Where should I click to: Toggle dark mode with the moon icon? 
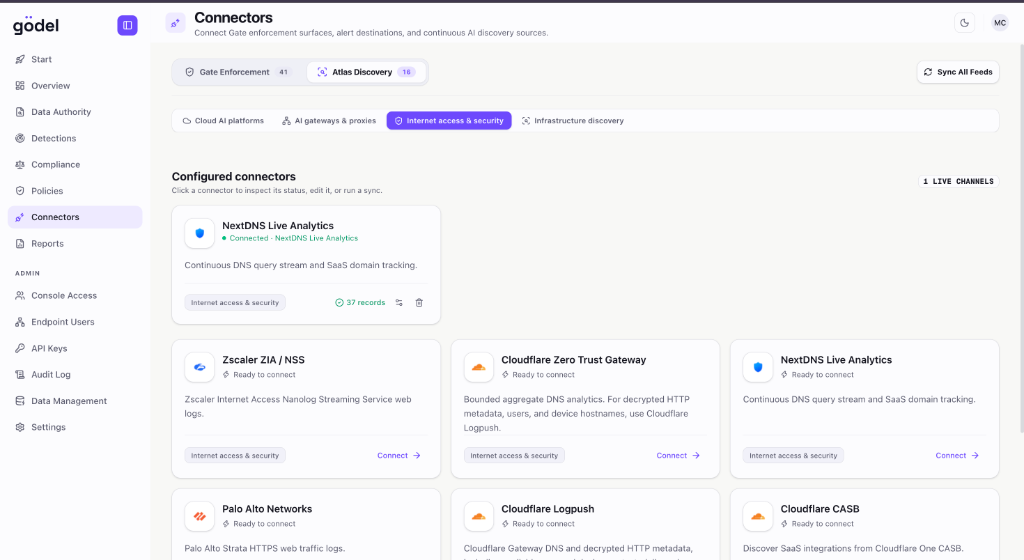click(x=965, y=23)
